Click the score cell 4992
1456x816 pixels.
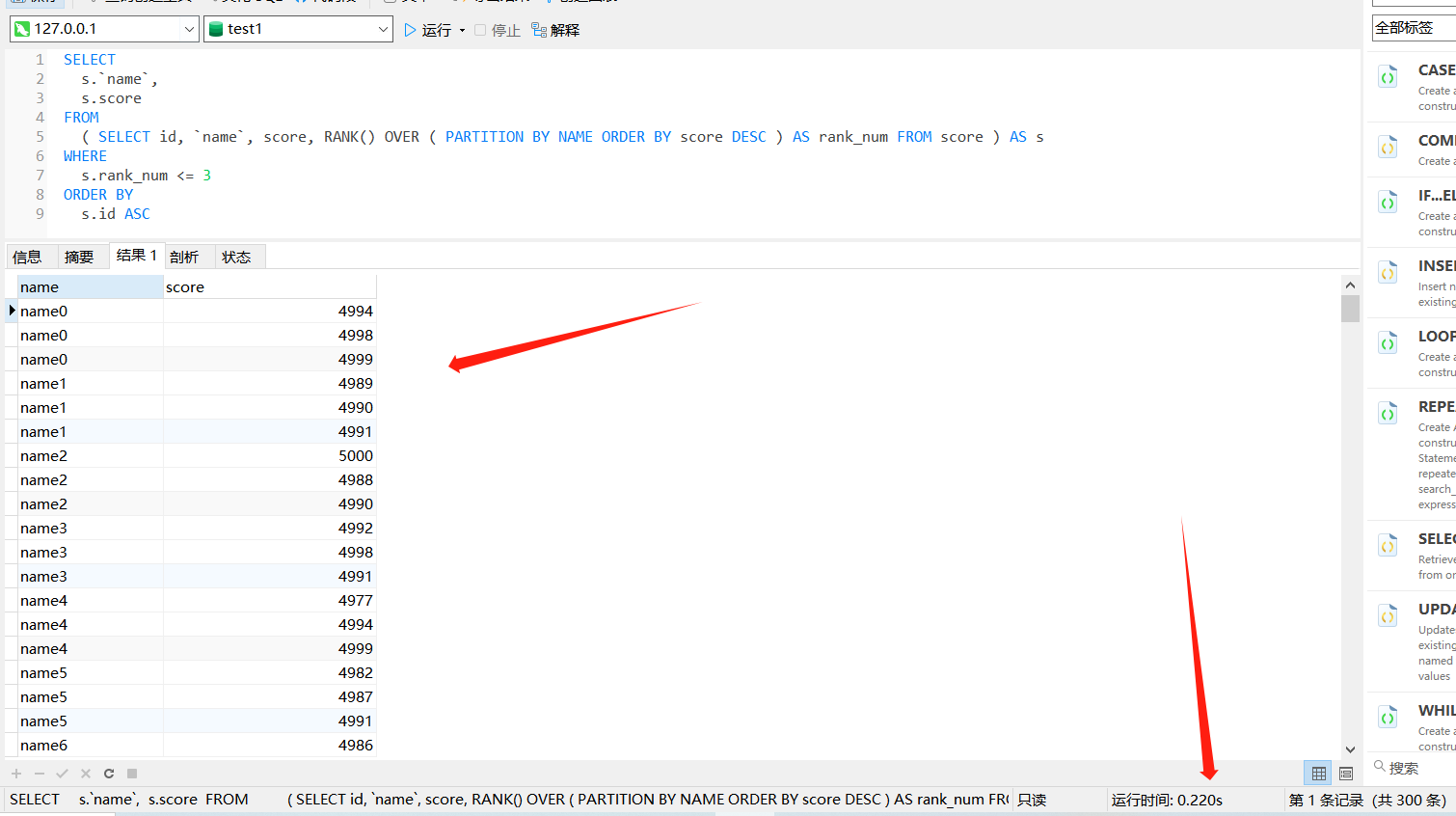pos(270,529)
